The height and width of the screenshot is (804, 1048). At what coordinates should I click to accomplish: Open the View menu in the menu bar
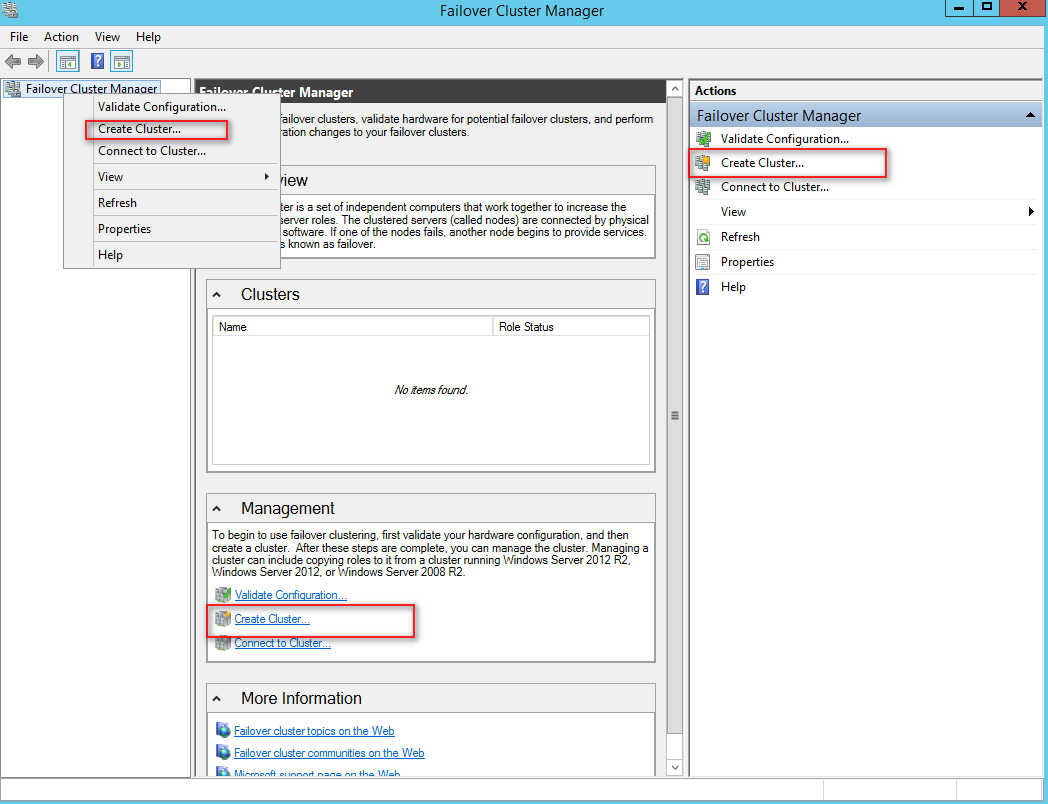point(107,37)
